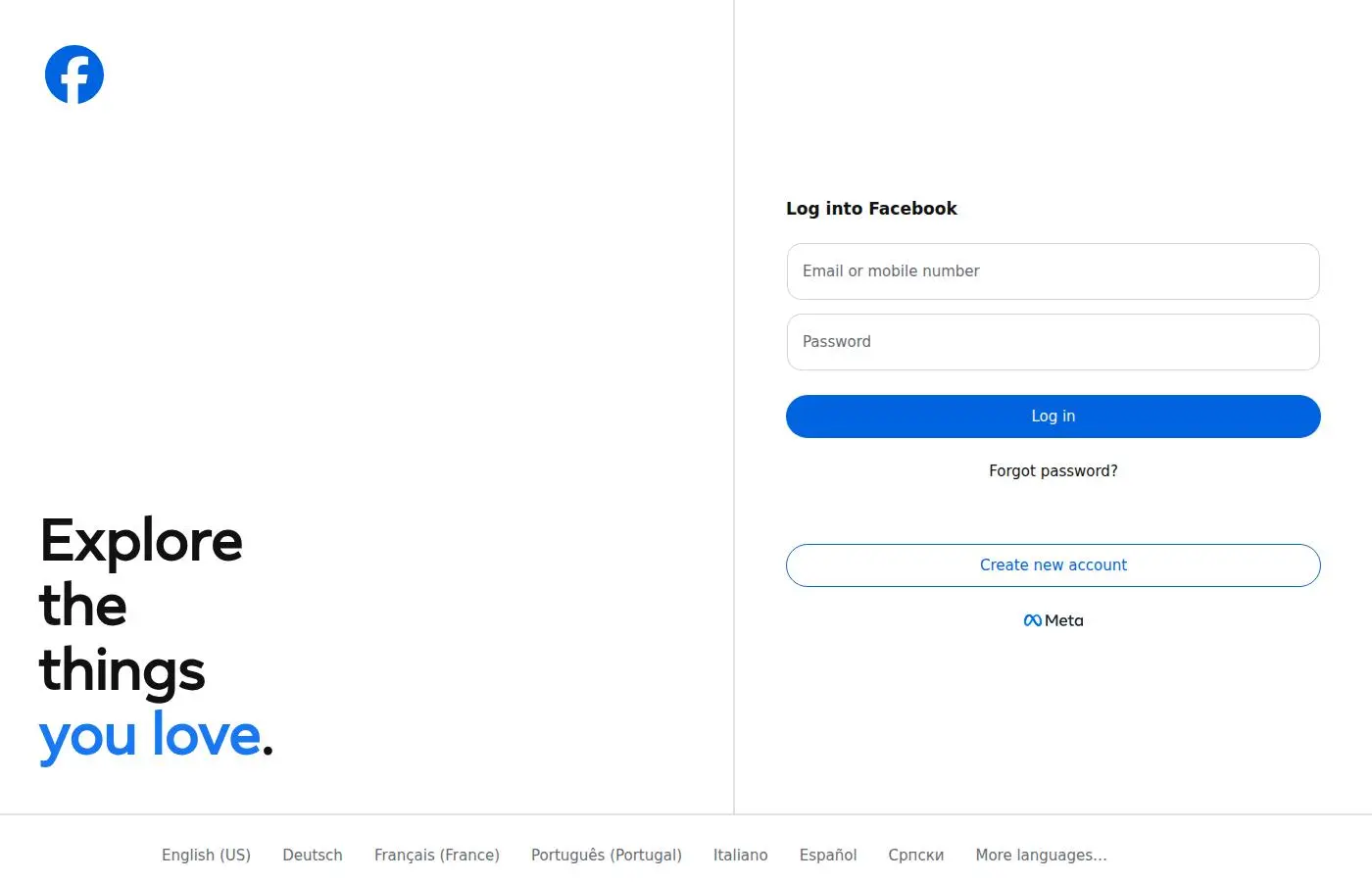Switch language to Français (France)

pyautogui.click(x=437, y=855)
